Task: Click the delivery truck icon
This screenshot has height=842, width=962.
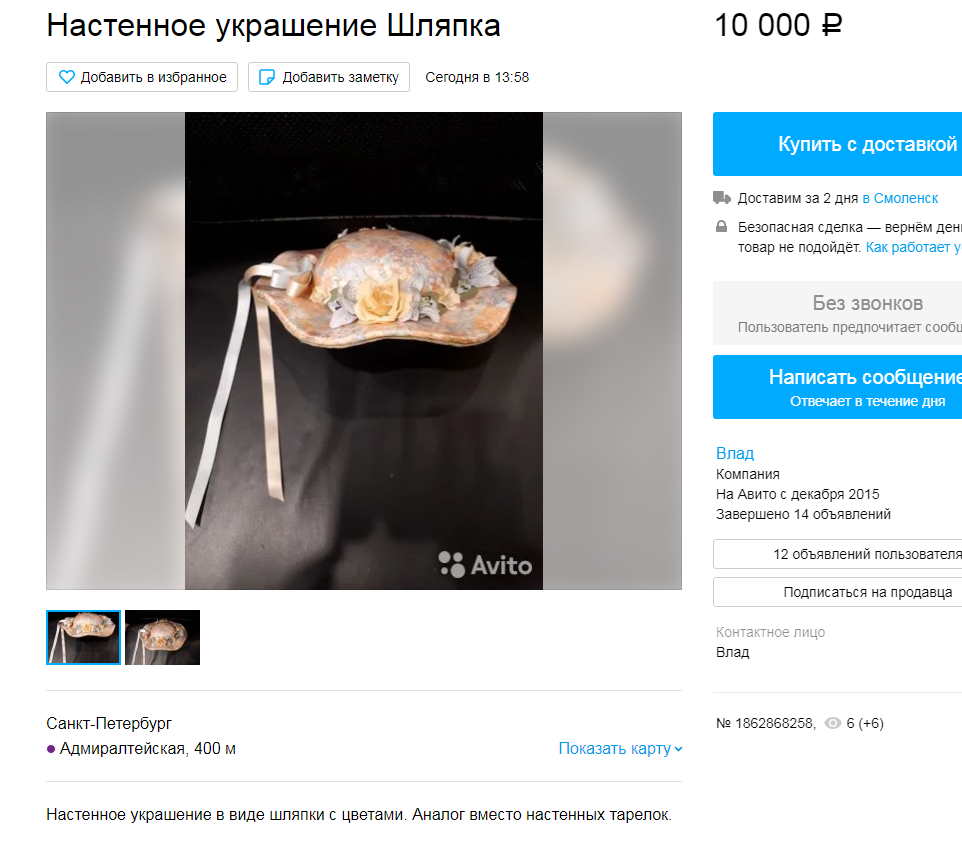Action: [x=722, y=198]
